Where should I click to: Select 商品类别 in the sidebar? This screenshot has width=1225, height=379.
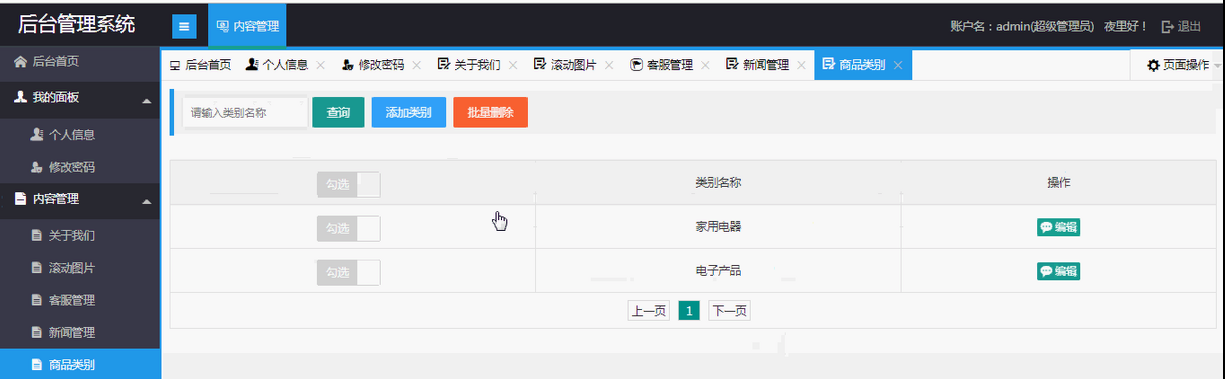(x=80, y=364)
